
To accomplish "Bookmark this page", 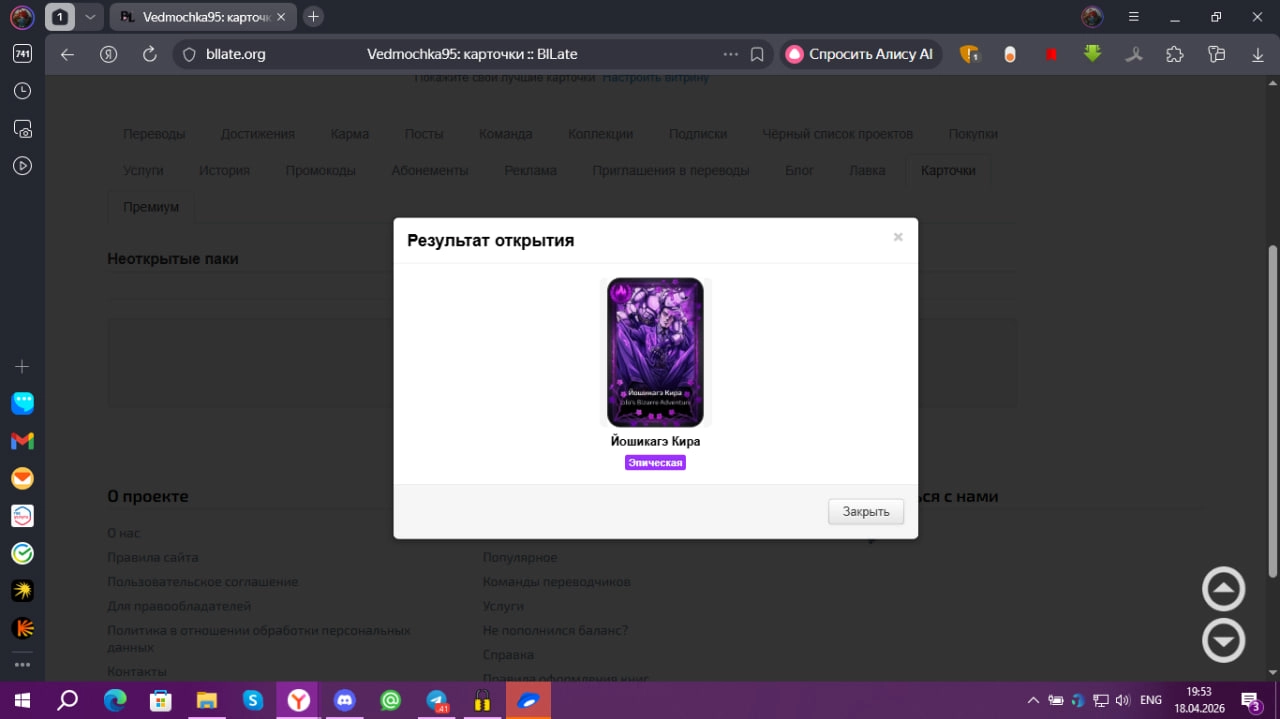I will pyautogui.click(x=758, y=54).
